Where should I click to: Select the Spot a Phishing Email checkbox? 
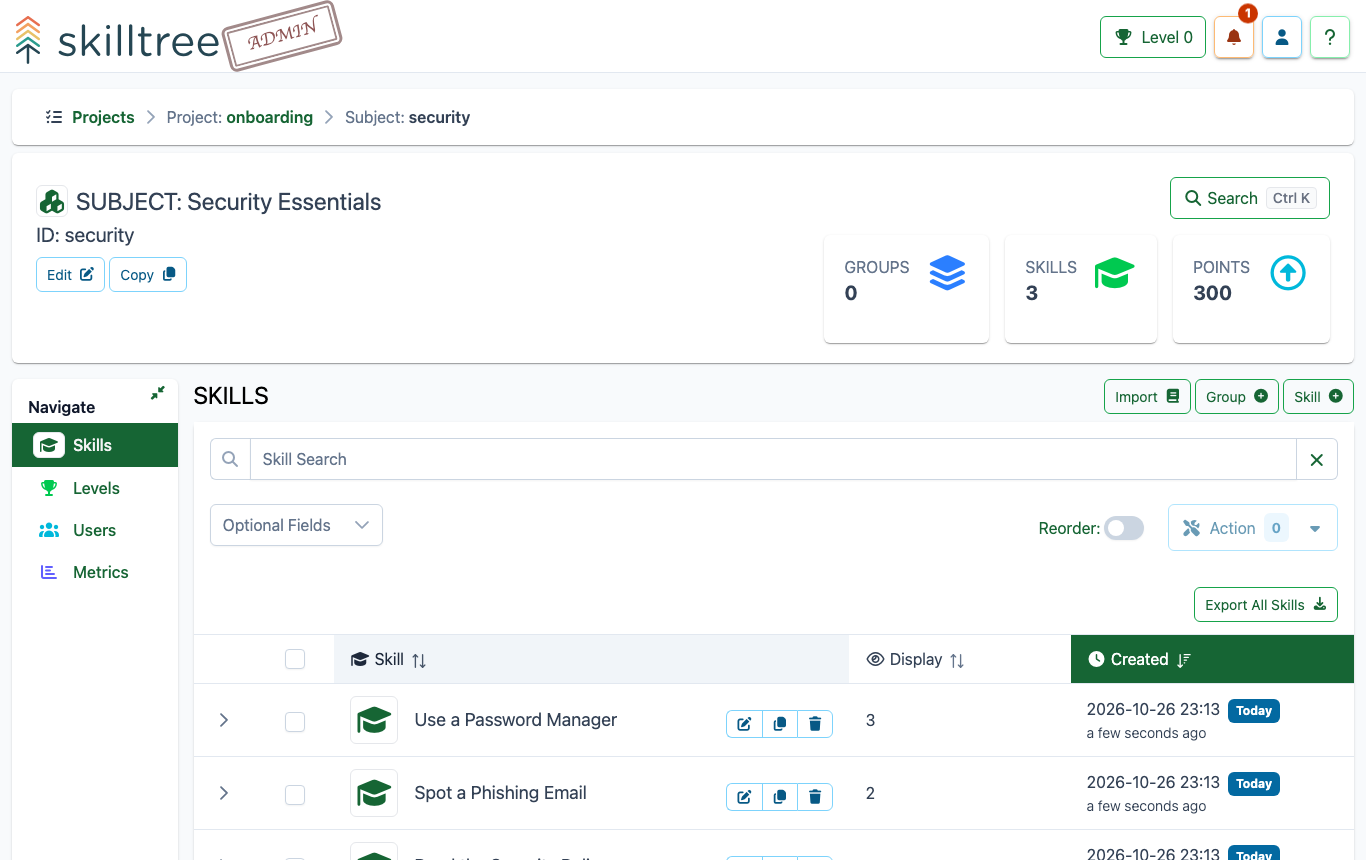[295, 795]
